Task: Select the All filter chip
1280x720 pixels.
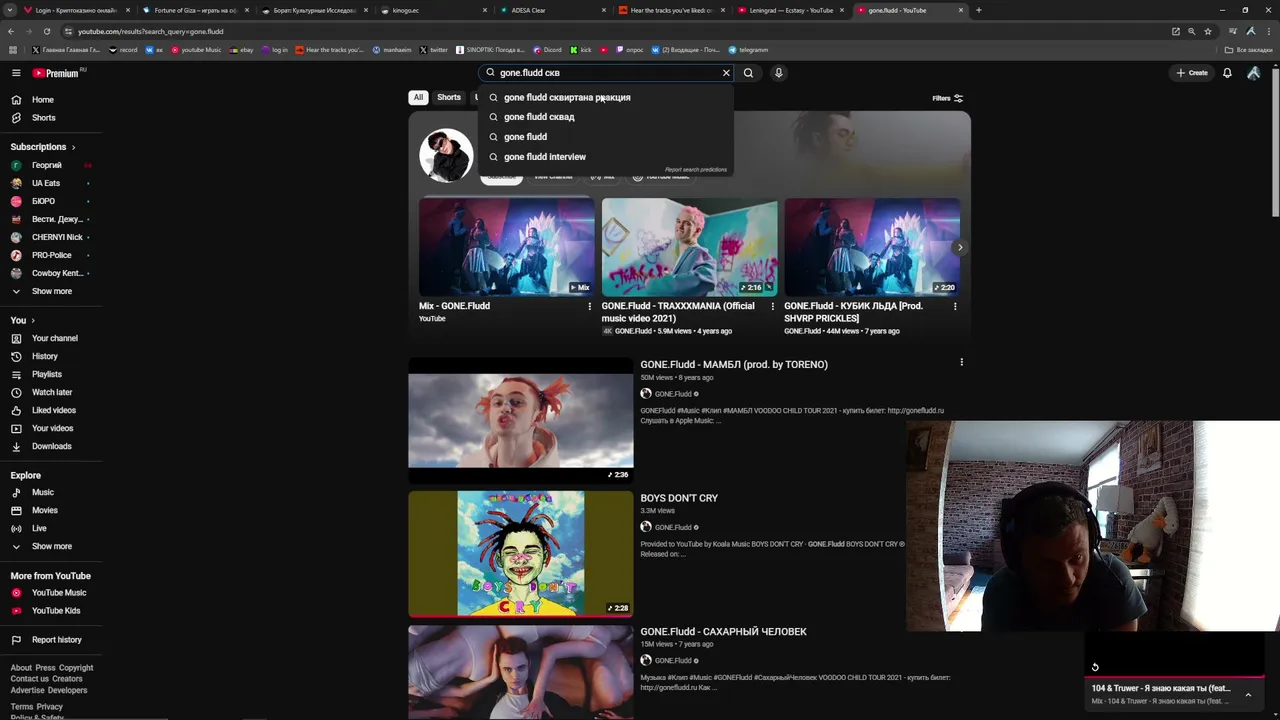Action: click(418, 97)
